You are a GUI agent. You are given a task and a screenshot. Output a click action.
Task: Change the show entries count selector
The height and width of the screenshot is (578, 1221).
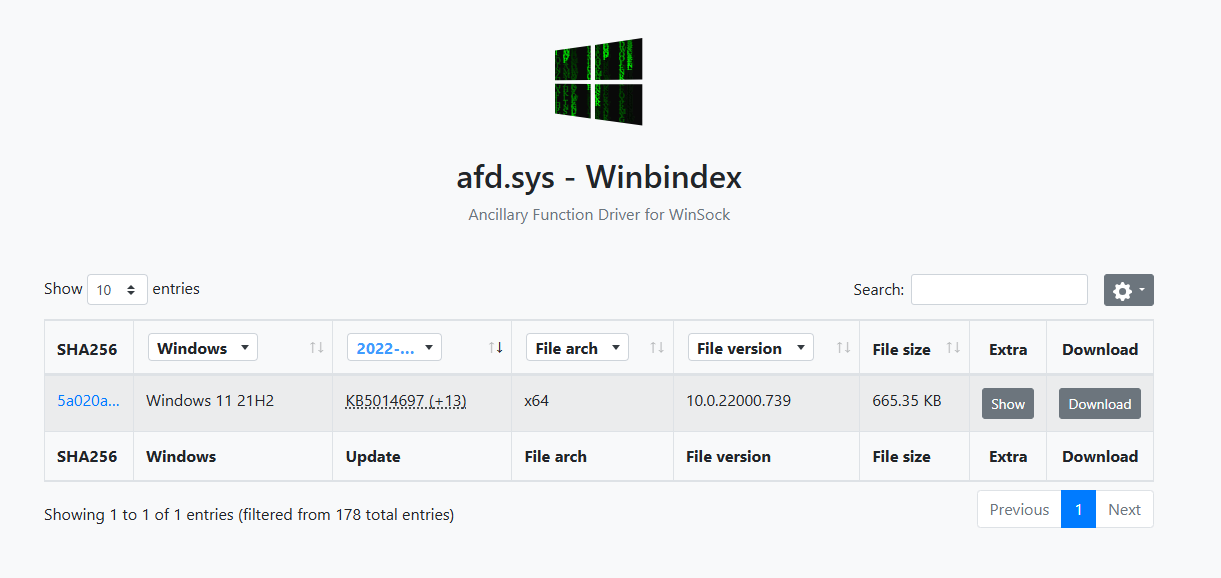pyautogui.click(x=117, y=289)
